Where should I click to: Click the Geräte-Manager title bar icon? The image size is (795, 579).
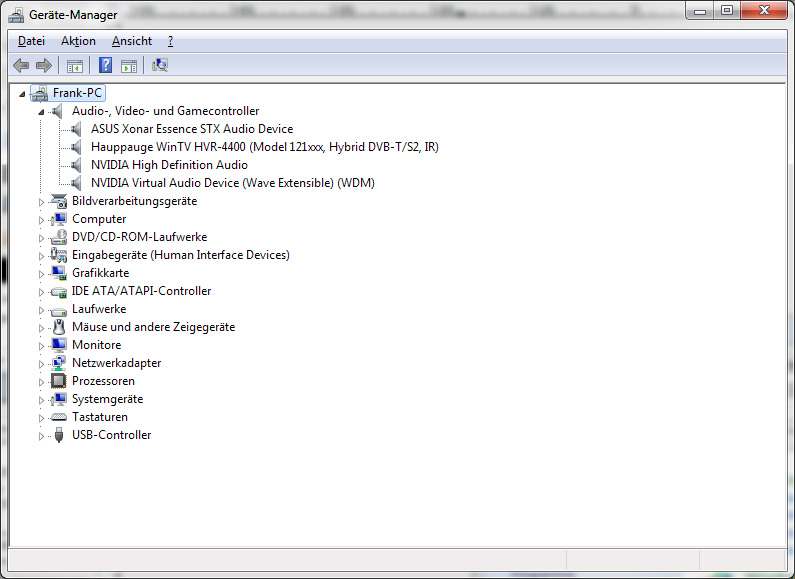(x=16, y=15)
